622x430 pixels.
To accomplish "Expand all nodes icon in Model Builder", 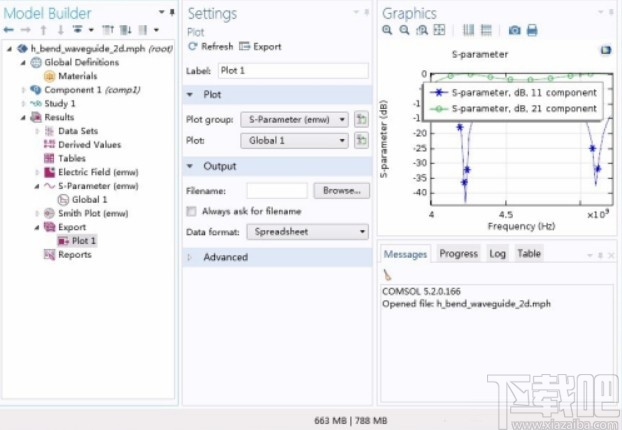I will pyautogui.click(x=125, y=30).
